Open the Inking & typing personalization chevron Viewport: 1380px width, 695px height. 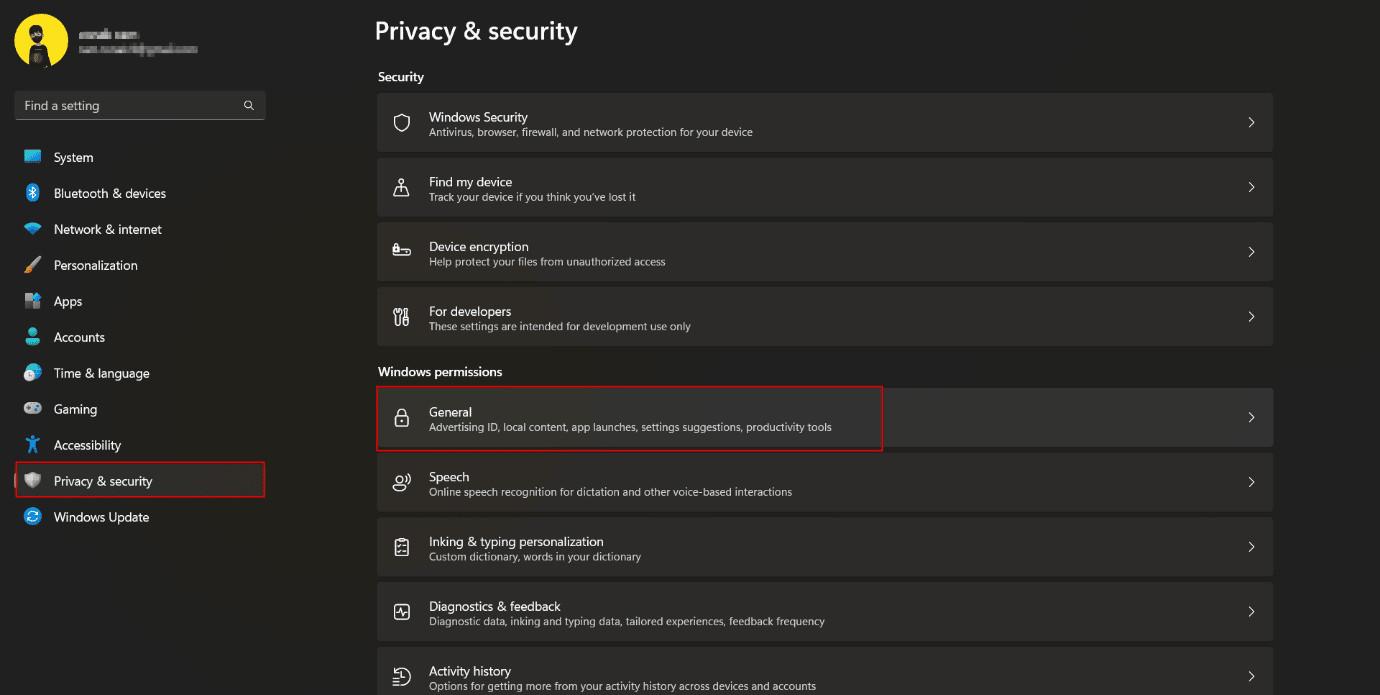(1251, 547)
